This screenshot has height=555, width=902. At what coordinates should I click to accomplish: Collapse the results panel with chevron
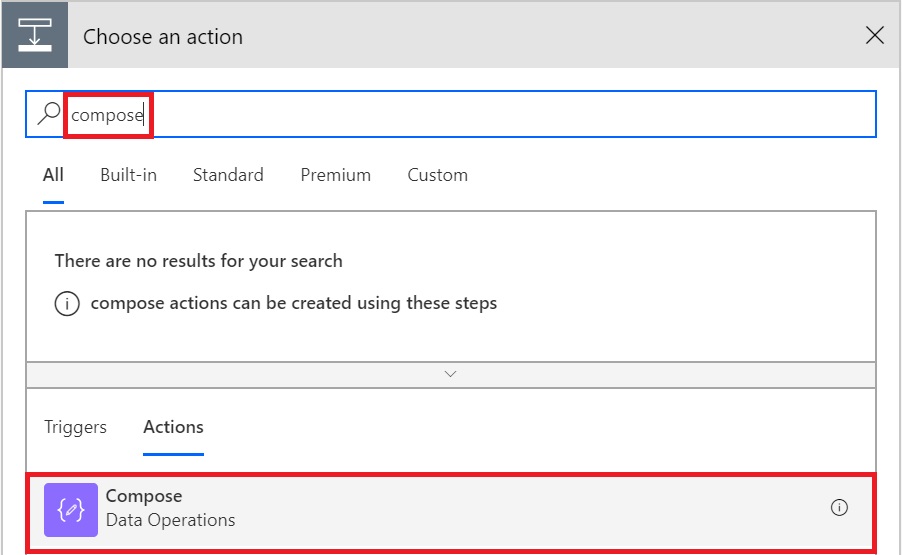click(x=450, y=374)
